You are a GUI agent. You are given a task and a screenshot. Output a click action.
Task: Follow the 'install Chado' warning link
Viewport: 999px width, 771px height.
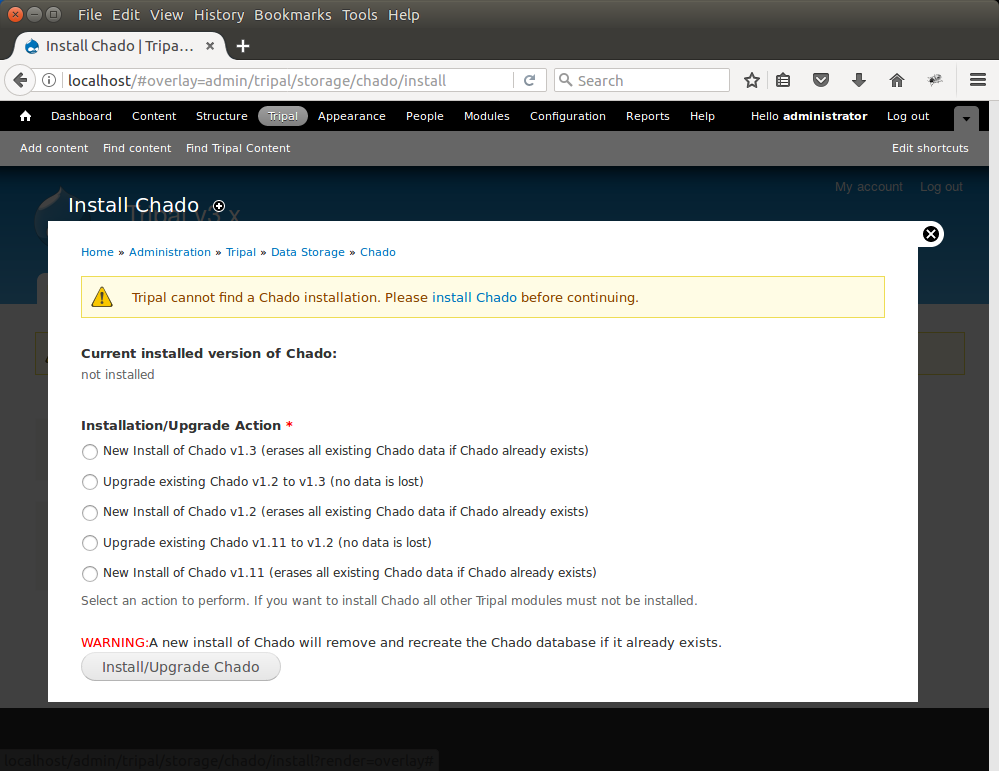click(474, 297)
